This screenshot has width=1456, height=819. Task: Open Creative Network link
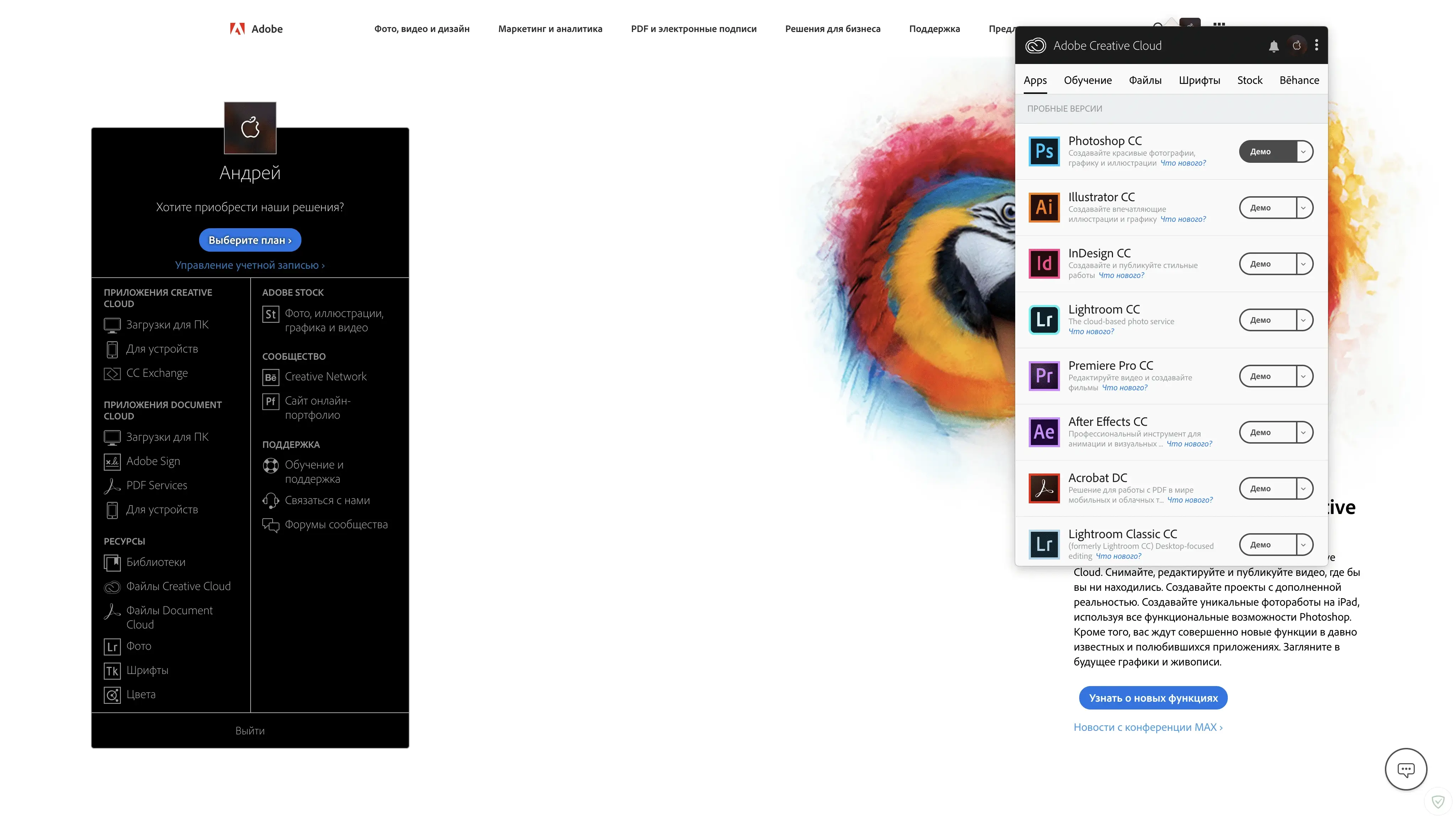click(x=326, y=377)
